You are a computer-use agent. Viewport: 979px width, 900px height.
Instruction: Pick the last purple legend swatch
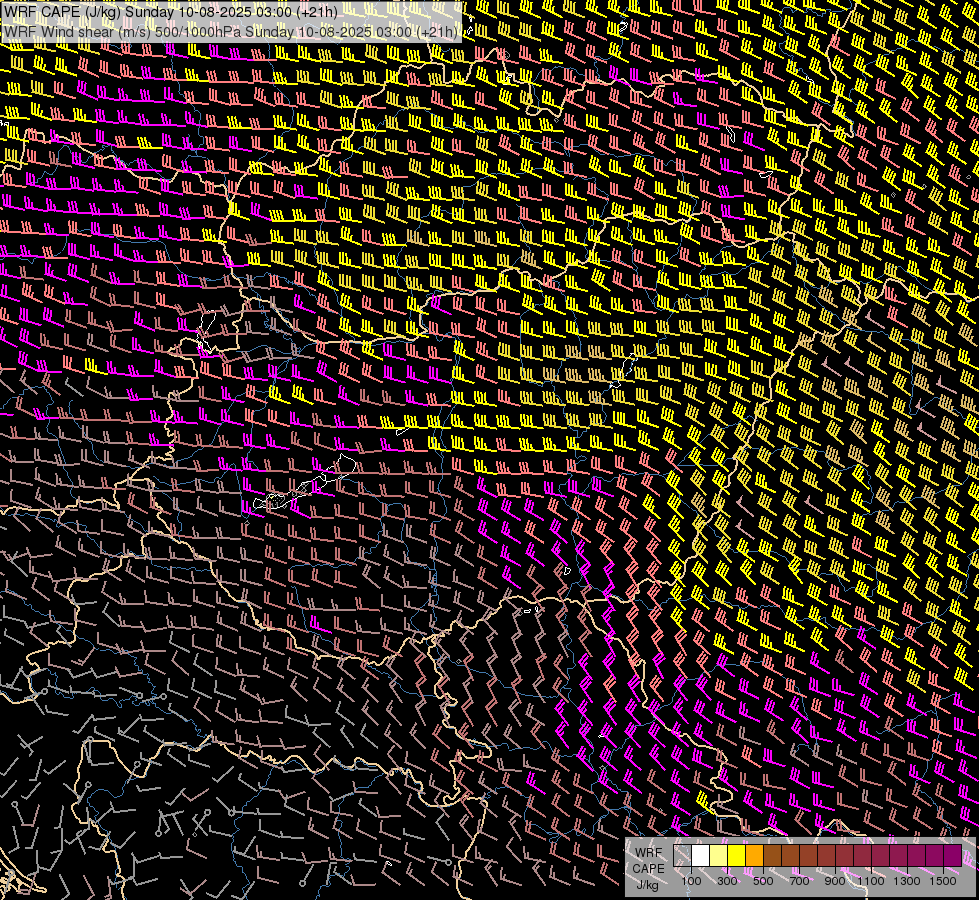point(953,856)
